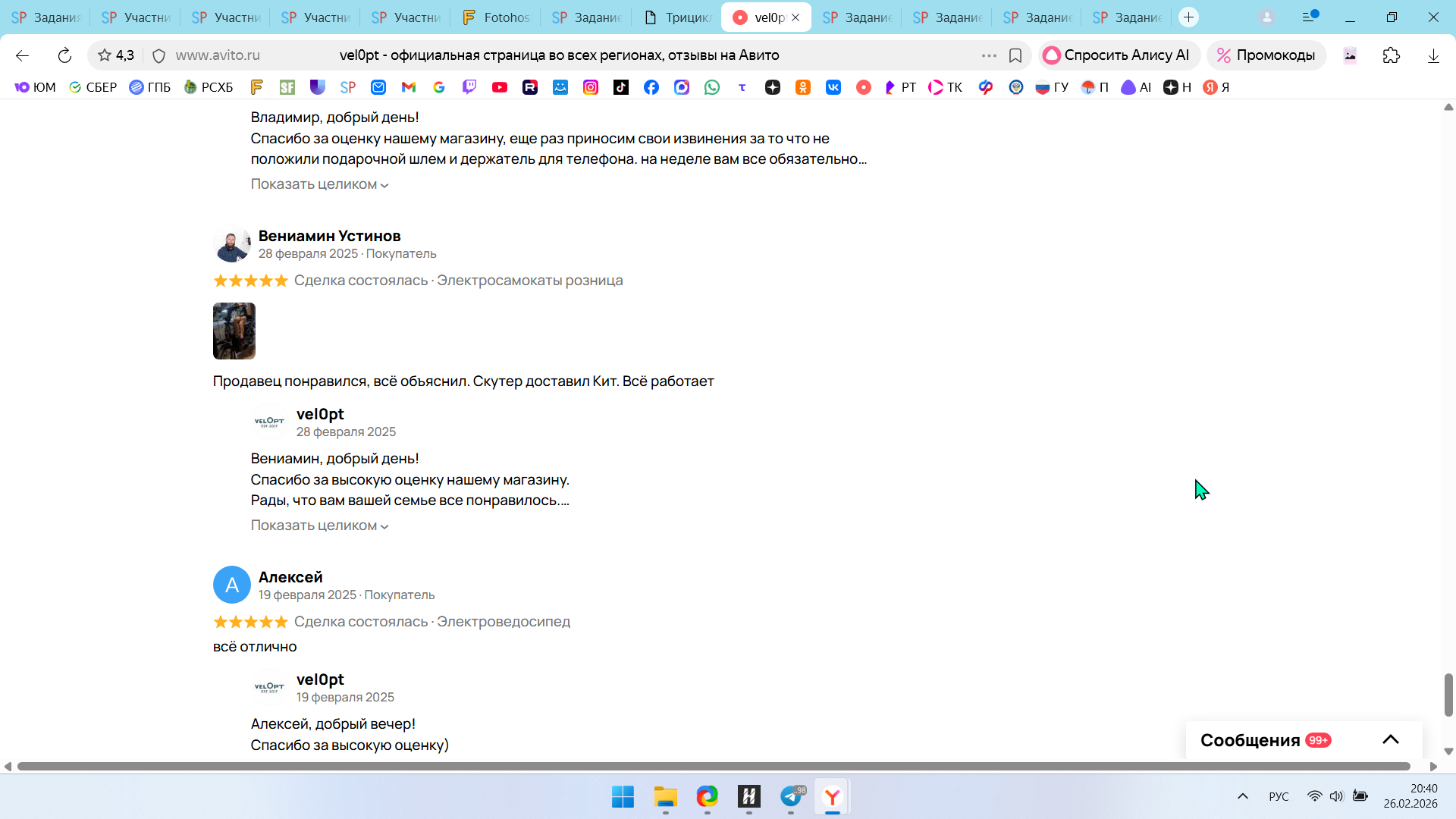1456x819 pixels.
Task: Expand first 'Показать целиком' under Владимир reply
Action: pyautogui.click(x=319, y=184)
